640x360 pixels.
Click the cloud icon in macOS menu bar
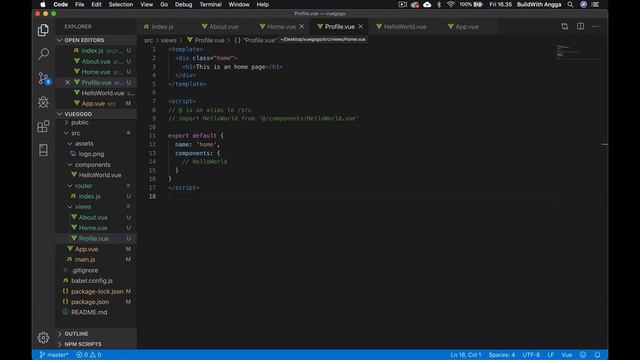pyautogui.click(x=427, y=4)
